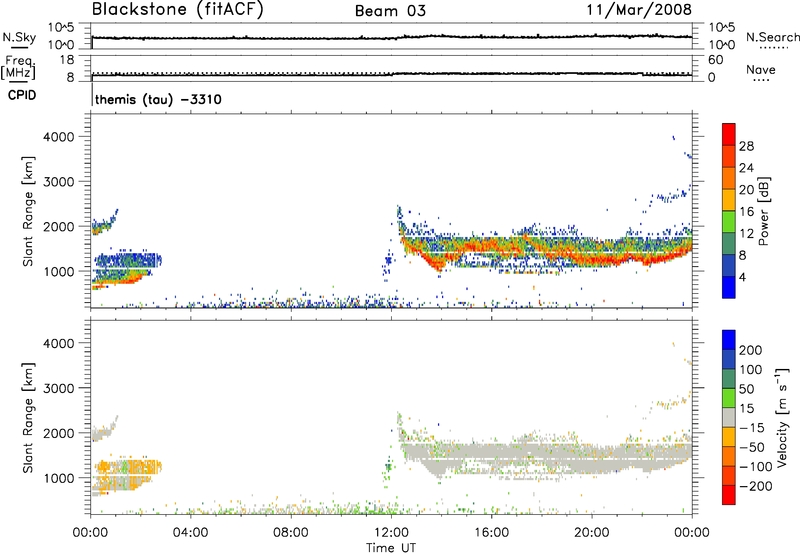Click the 4000 tick label of power panel
The height and width of the screenshot is (554, 800).
click(x=59, y=137)
